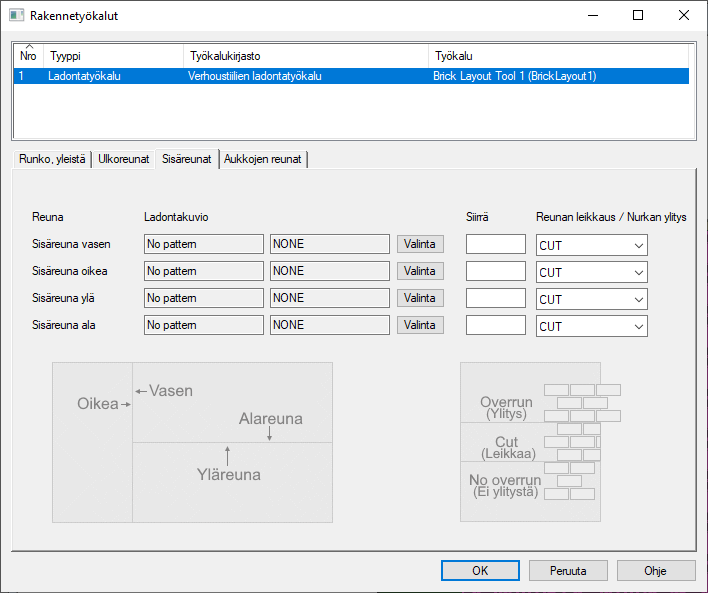The width and height of the screenshot is (708, 593).
Task: Sort list by Nro column header
Action: pos(28,56)
